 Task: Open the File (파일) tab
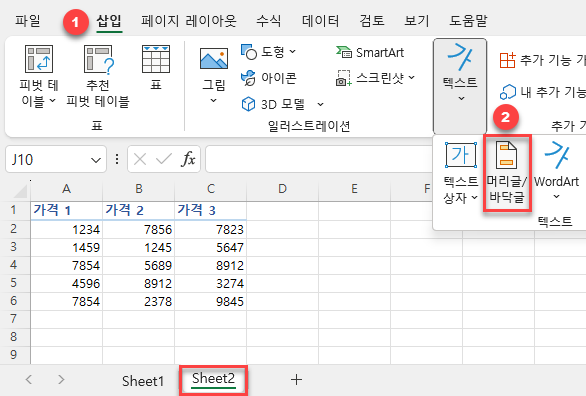click(28, 20)
